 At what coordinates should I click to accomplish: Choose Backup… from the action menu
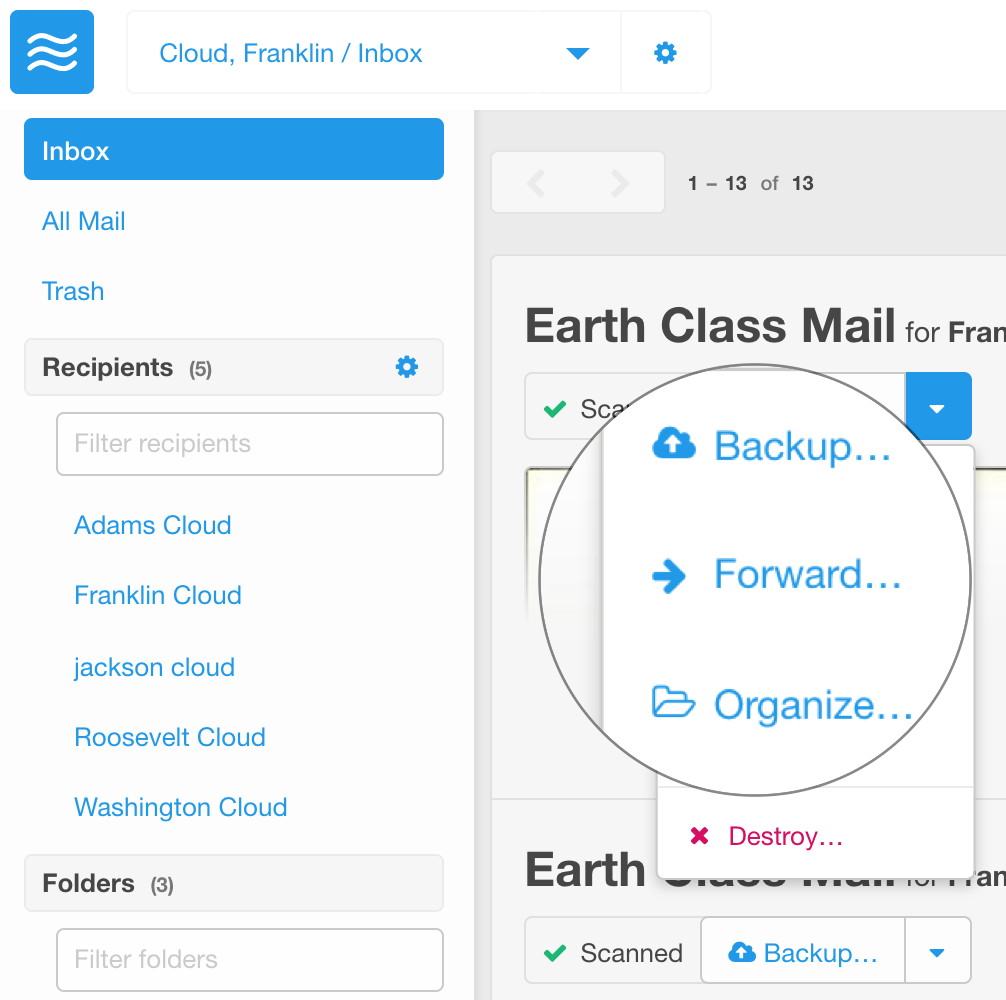[x=771, y=446]
